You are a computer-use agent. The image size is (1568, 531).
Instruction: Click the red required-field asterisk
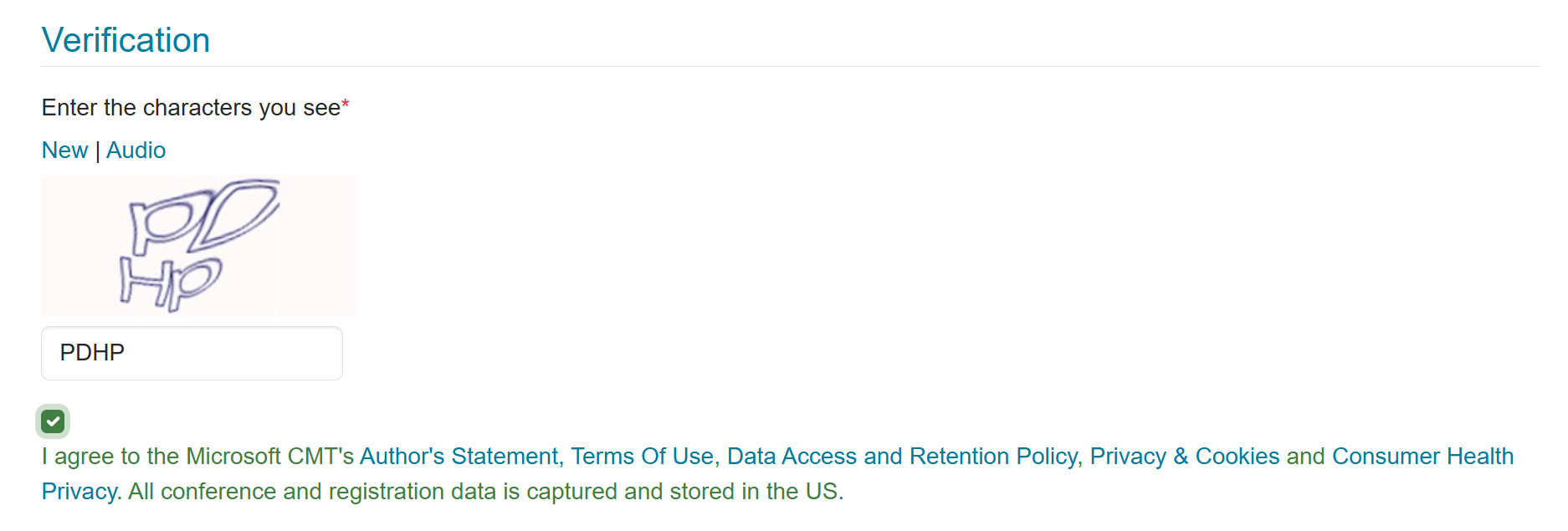tap(345, 105)
